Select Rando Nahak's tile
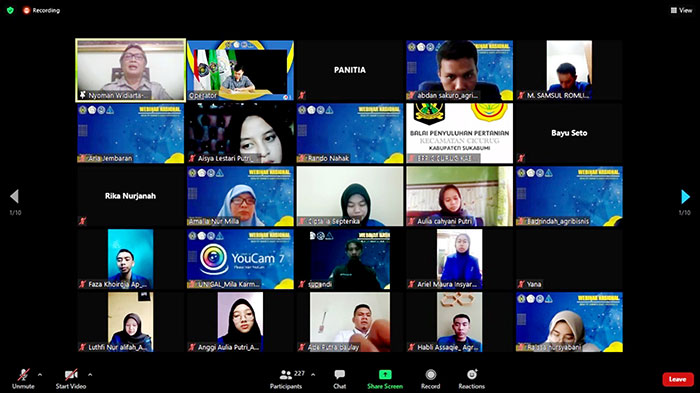Image resolution: width=700 pixels, height=393 pixels. click(350, 133)
